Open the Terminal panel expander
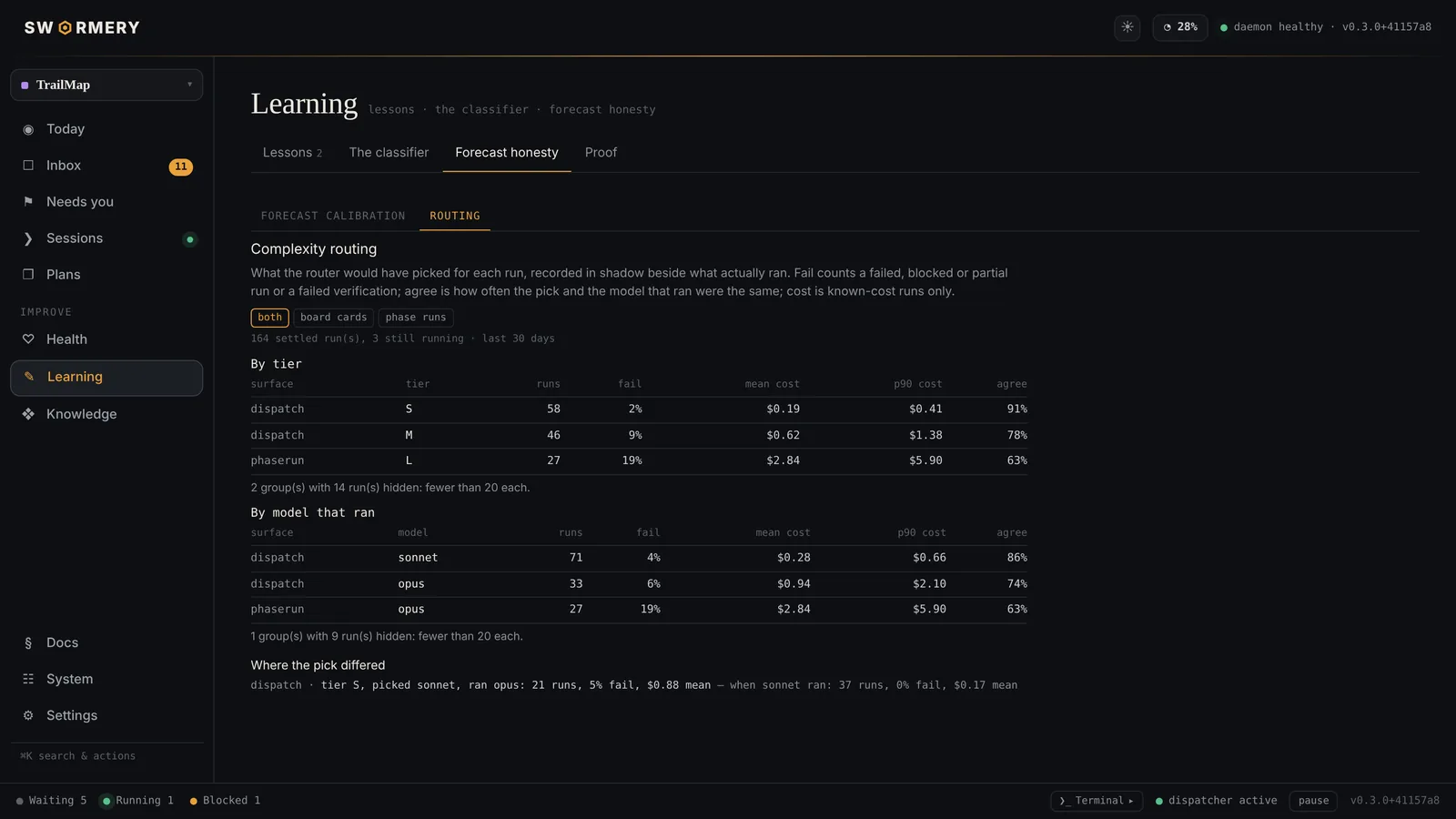This screenshot has width=1456, height=819. pyautogui.click(x=1097, y=801)
